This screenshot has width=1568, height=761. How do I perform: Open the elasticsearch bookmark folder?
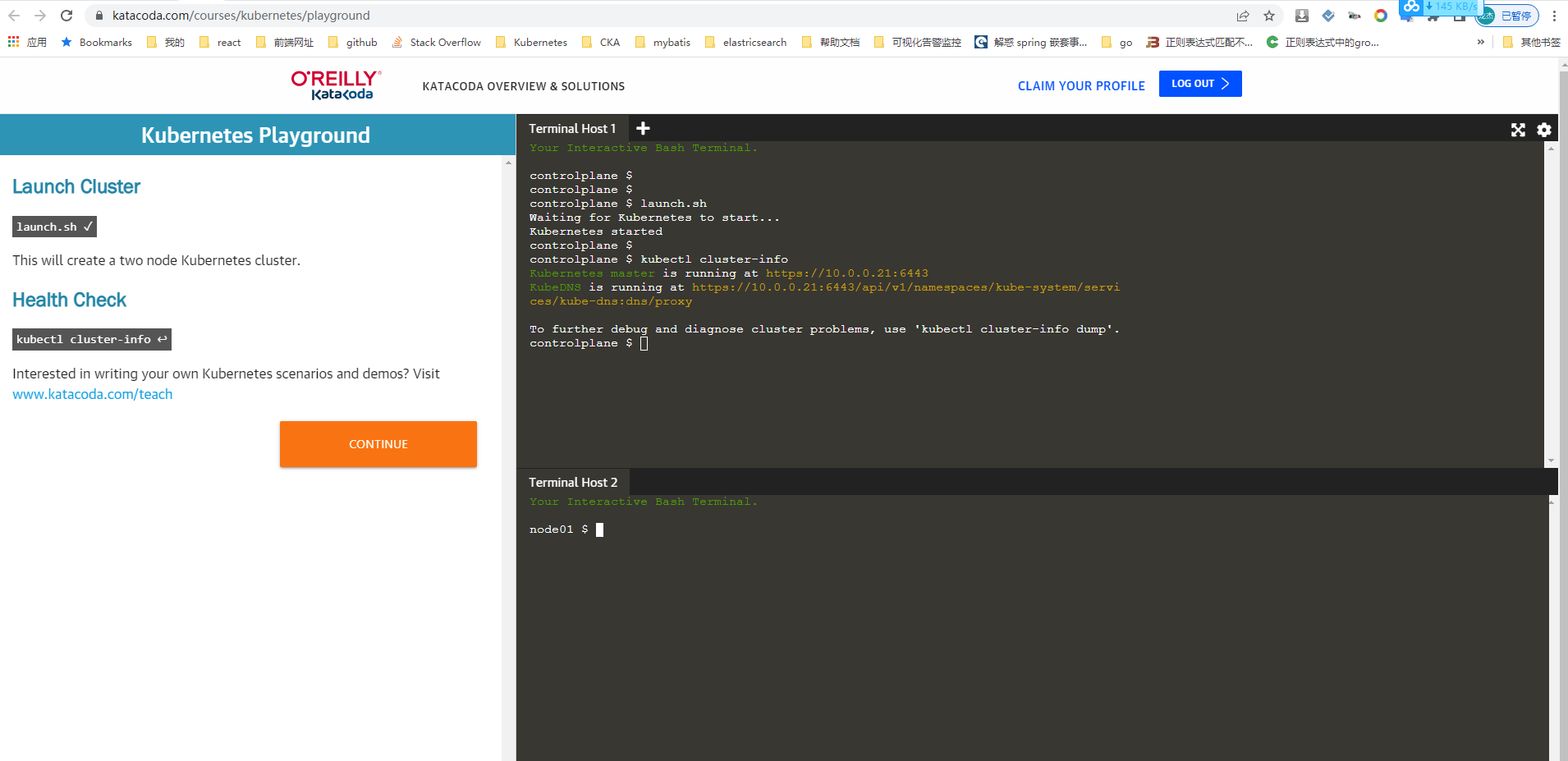click(x=745, y=42)
